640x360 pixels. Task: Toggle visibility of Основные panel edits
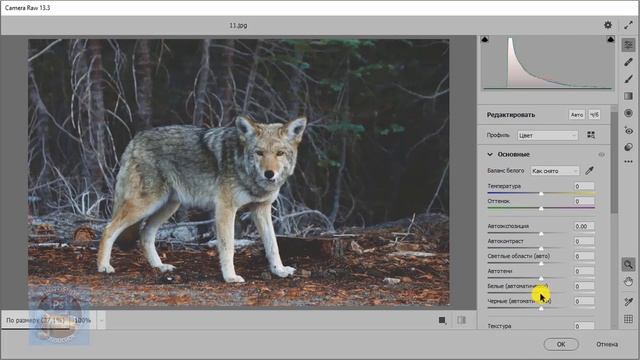(601, 155)
